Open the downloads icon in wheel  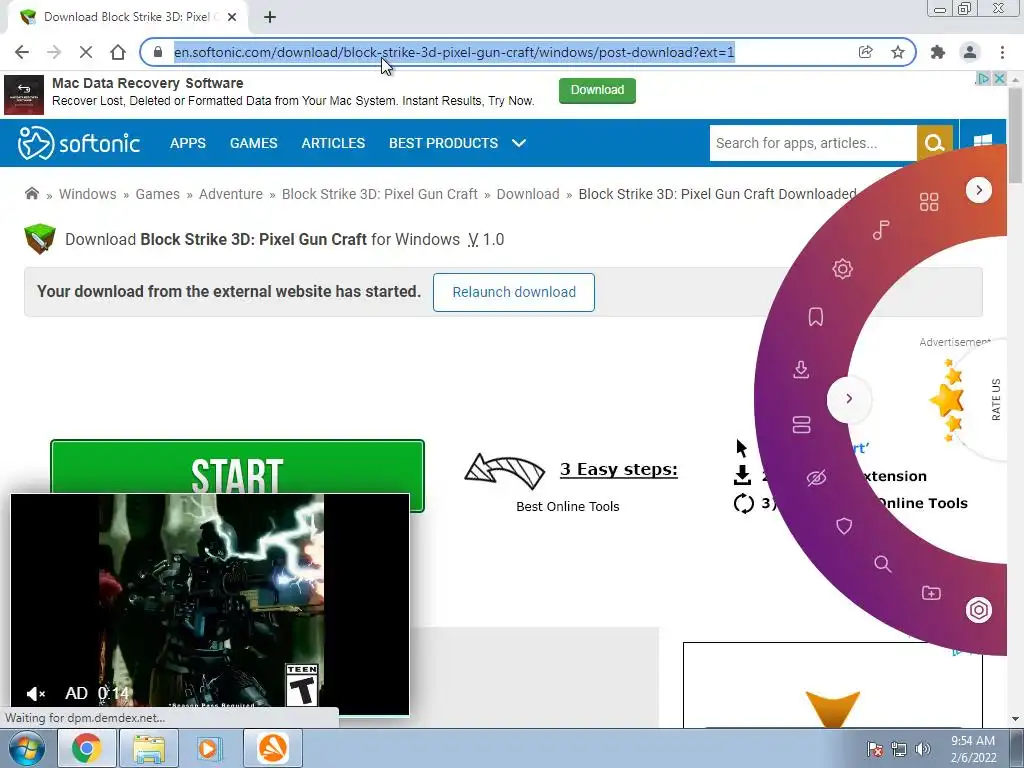[801, 370]
